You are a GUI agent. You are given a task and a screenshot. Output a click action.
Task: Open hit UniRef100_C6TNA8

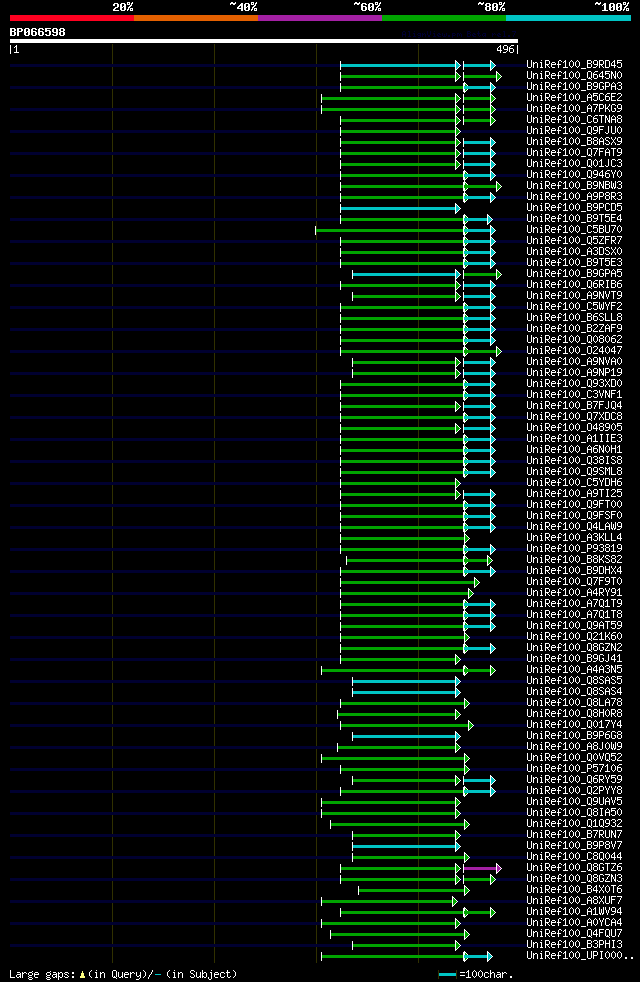[x=574, y=120]
